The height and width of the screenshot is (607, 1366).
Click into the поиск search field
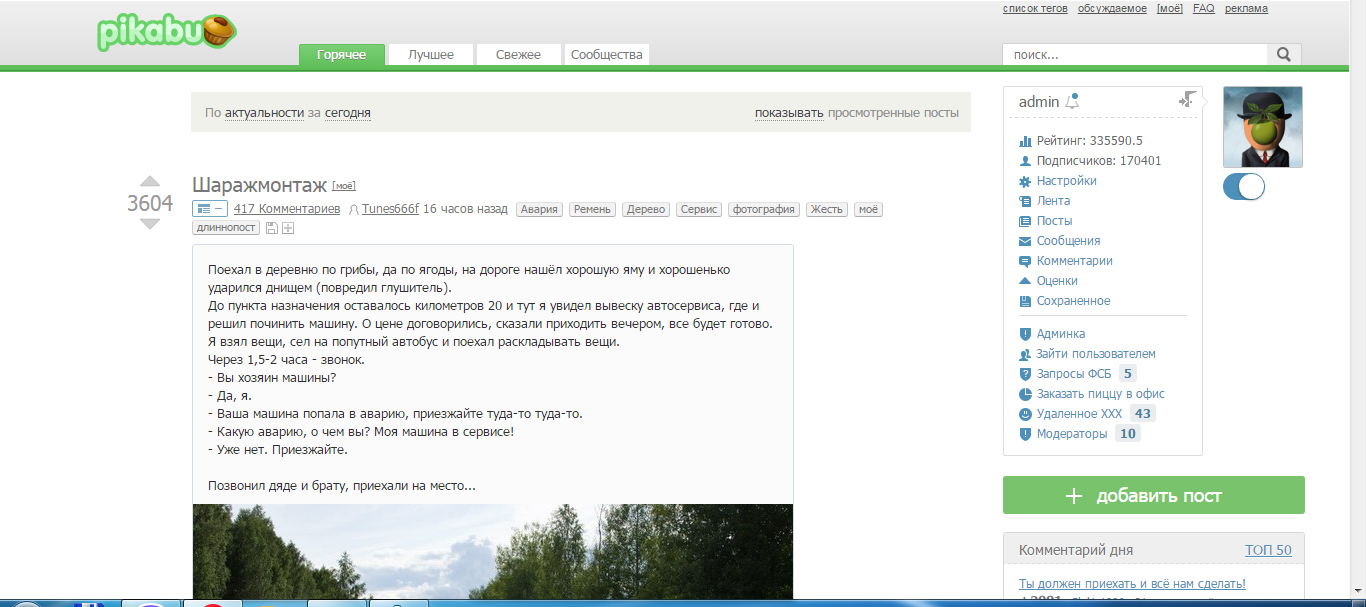click(1134, 55)
